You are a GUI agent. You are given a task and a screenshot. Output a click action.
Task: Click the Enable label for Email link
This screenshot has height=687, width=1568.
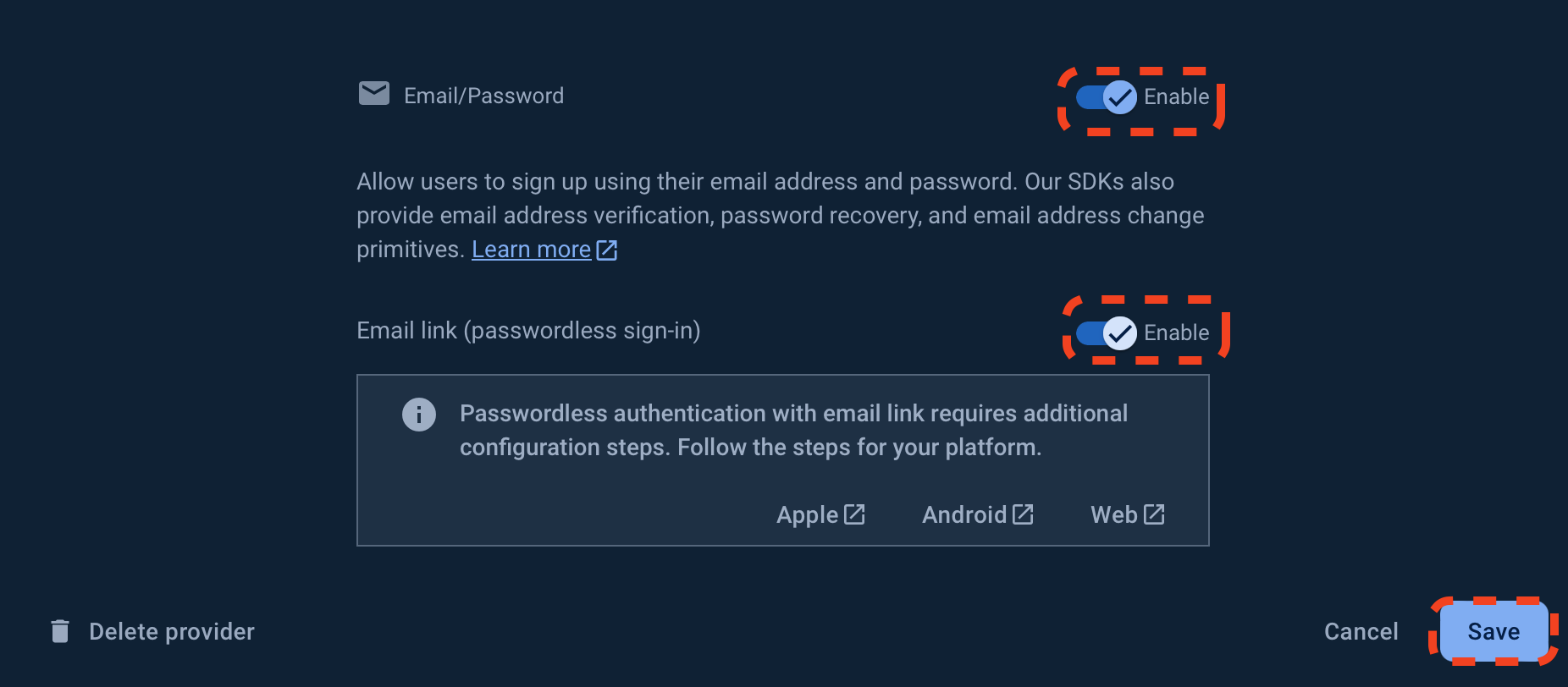(1176, 333)
